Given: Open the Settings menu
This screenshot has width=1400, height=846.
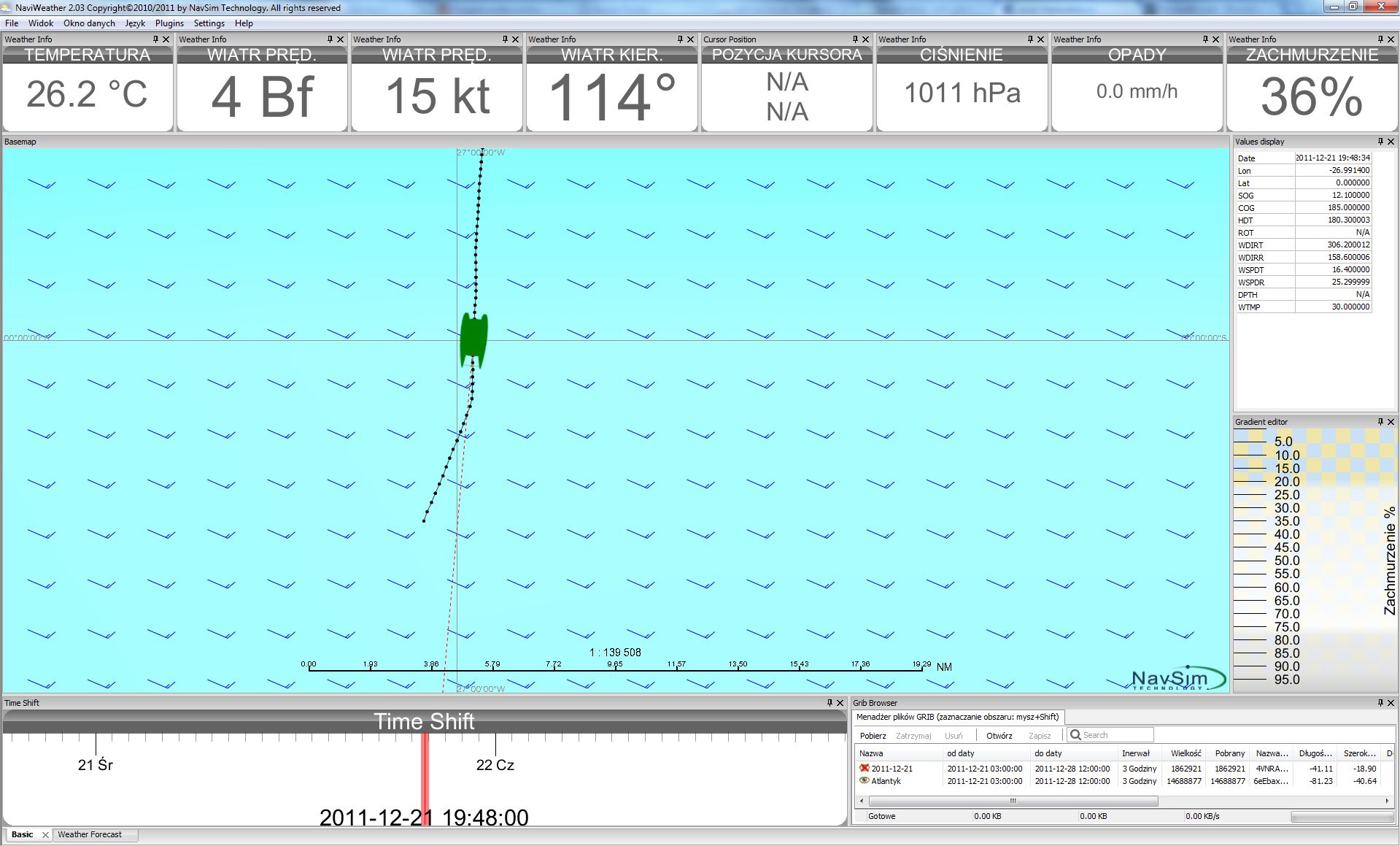Looking at the screenshot, I should pos(209,23).
